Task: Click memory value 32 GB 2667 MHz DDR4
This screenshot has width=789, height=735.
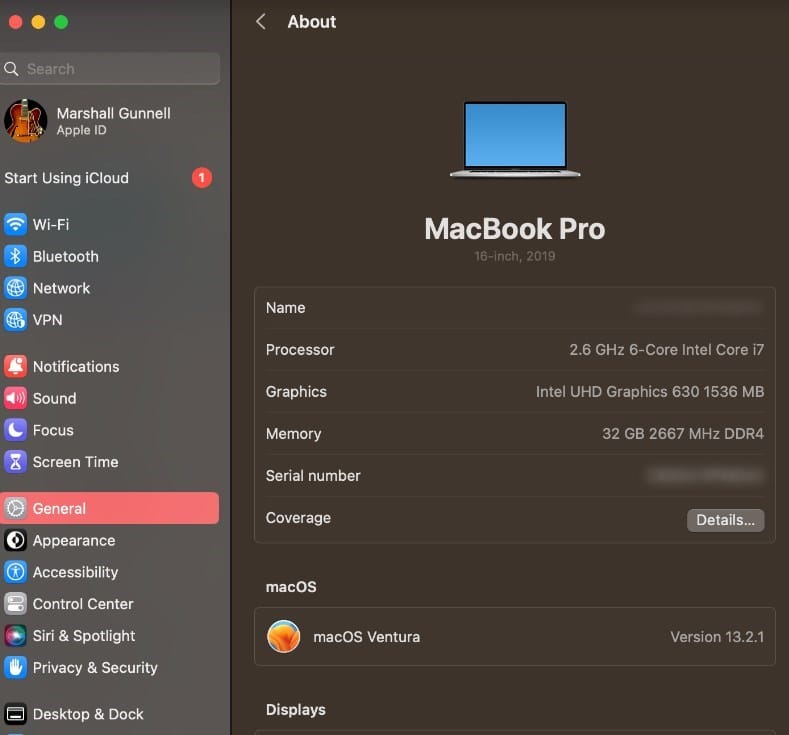Action: (x=683, y=433)
